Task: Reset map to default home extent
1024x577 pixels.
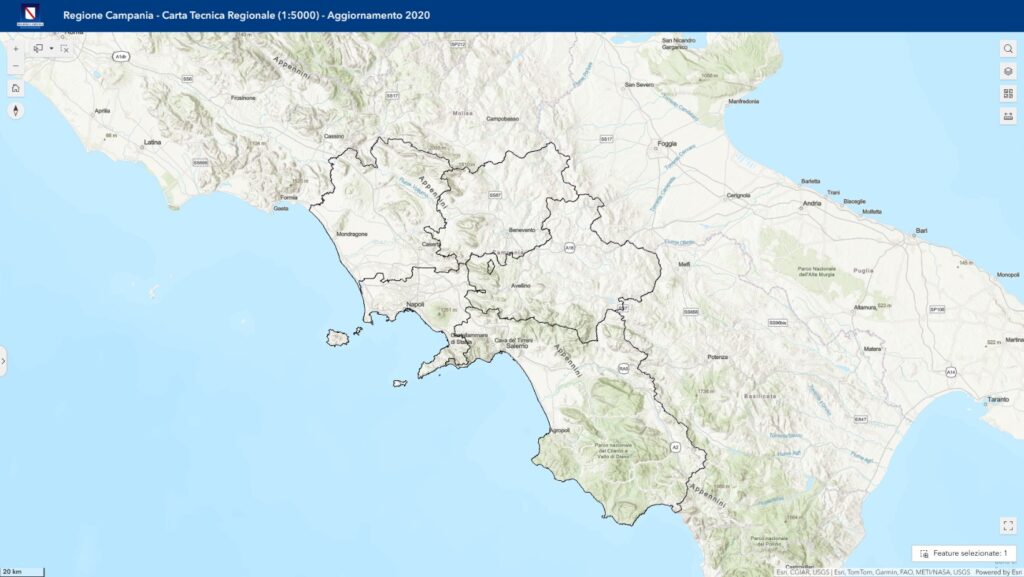Action: [16, 88]
